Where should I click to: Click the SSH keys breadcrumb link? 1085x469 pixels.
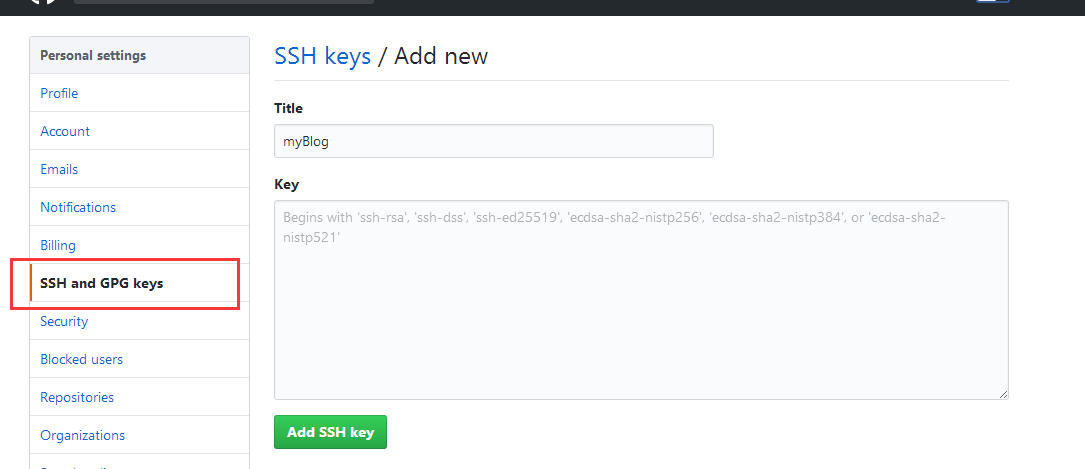322,56
